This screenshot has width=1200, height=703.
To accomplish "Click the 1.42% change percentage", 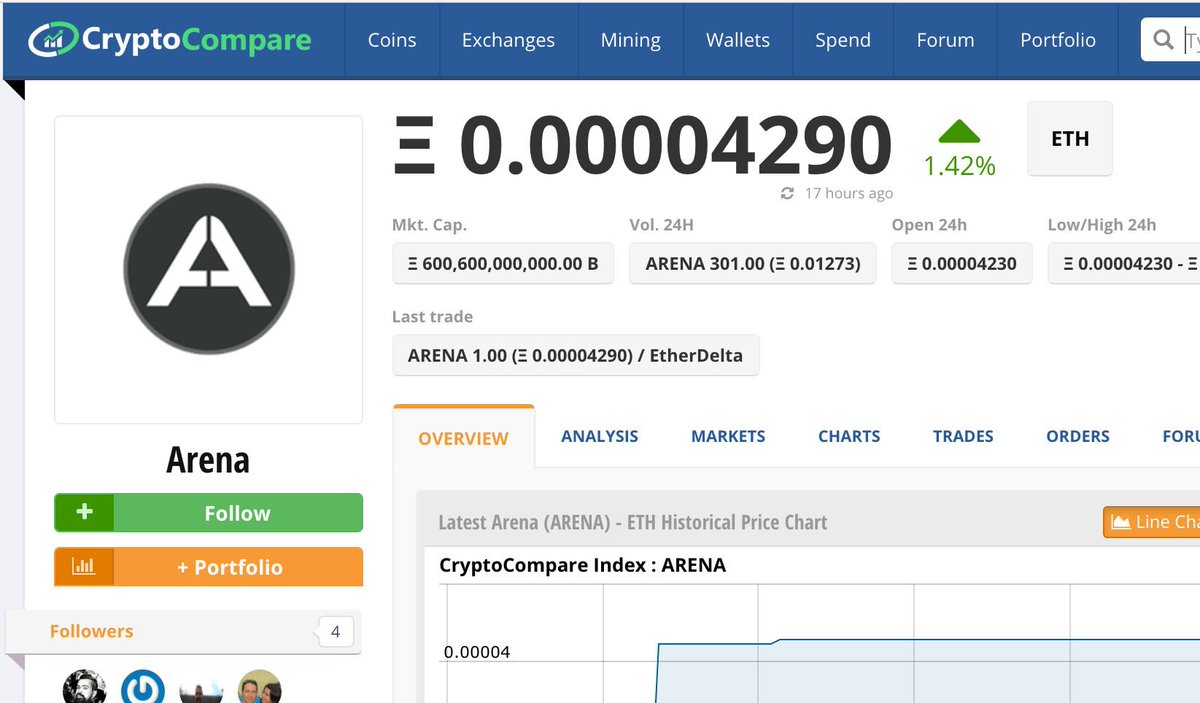I will click(x=959, y=166).
